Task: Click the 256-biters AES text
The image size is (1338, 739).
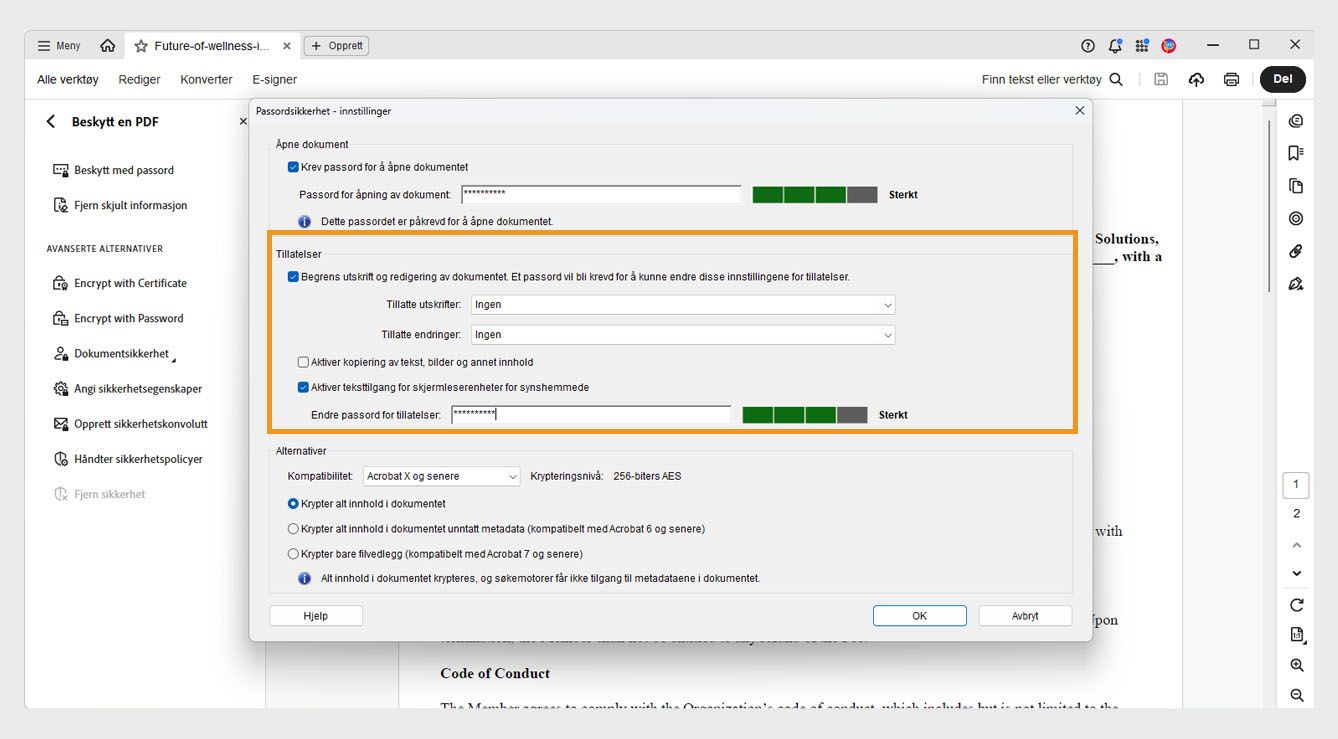Action: point(647,477)
